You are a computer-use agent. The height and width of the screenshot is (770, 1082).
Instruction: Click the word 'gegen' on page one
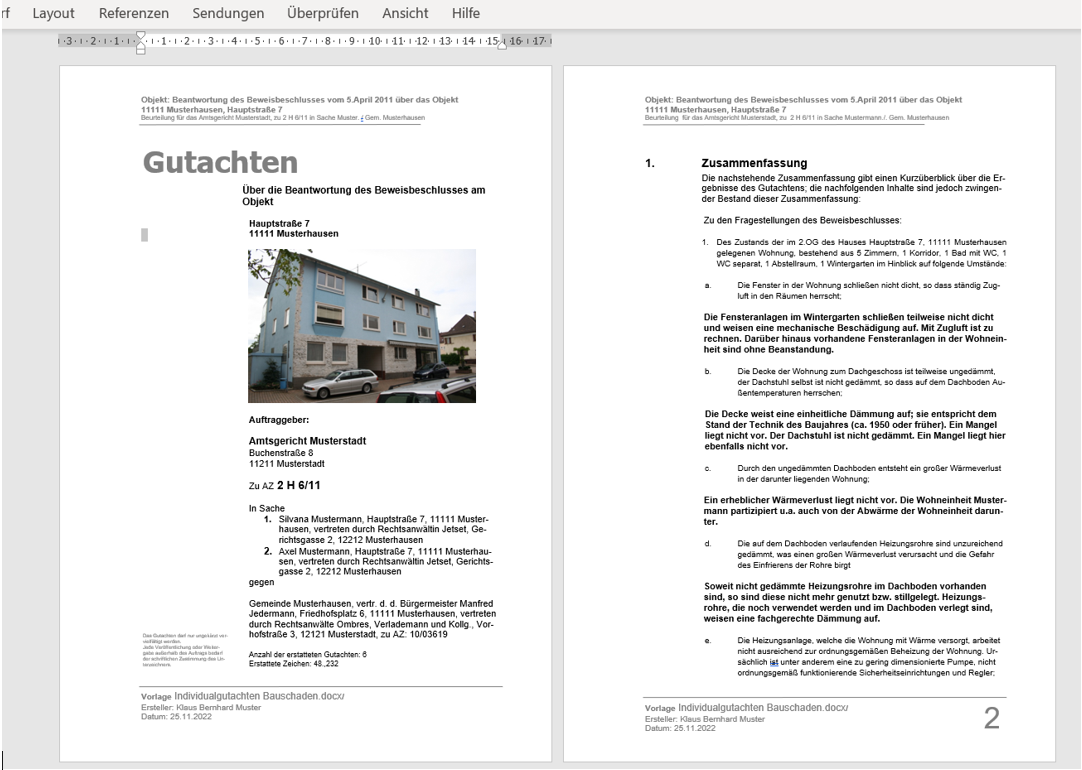262,582
